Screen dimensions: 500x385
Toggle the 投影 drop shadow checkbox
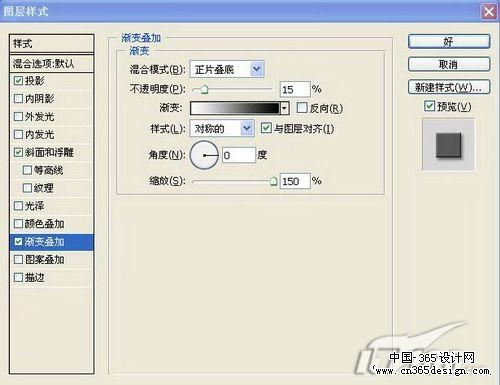18,81
